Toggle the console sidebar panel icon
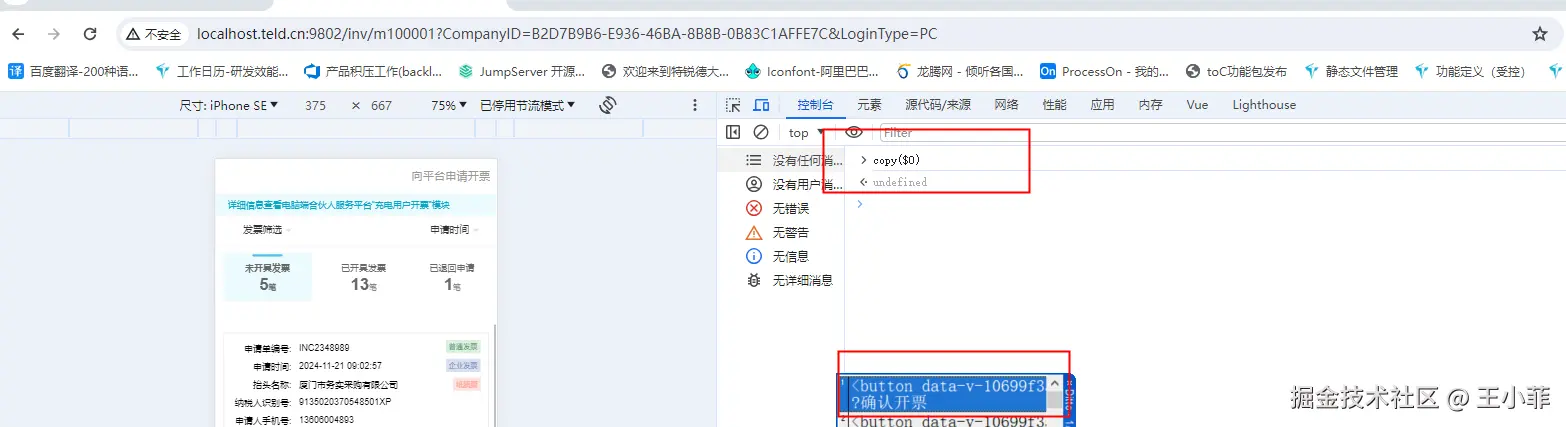1566x427 pixels. pyautogui.click(x=733, y=132)
